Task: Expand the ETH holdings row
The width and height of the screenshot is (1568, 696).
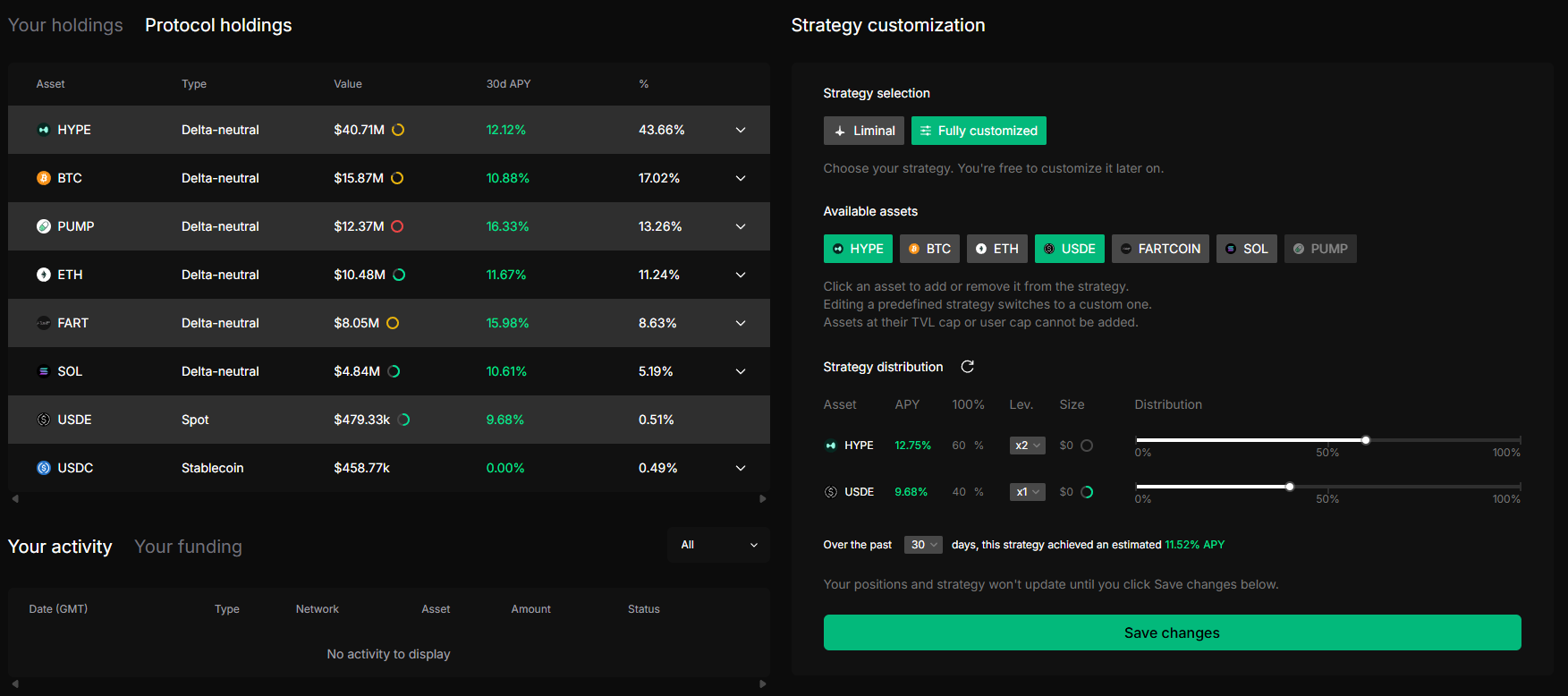Action: point(741,275)
